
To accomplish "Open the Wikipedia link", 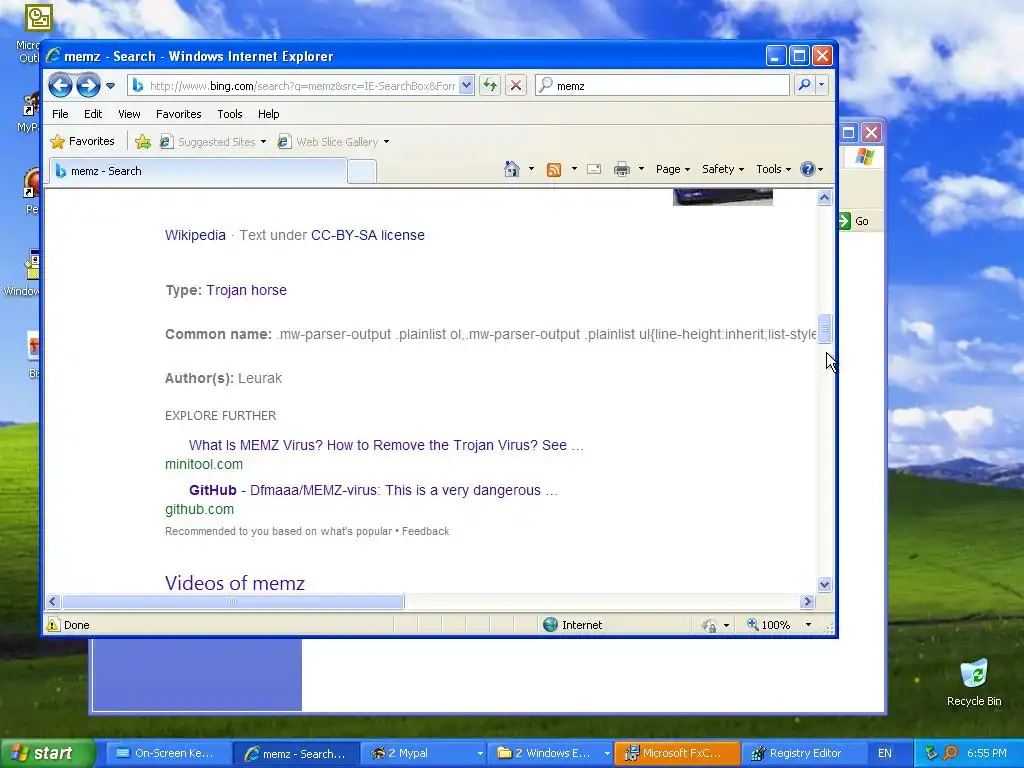I will click(195, 235).
